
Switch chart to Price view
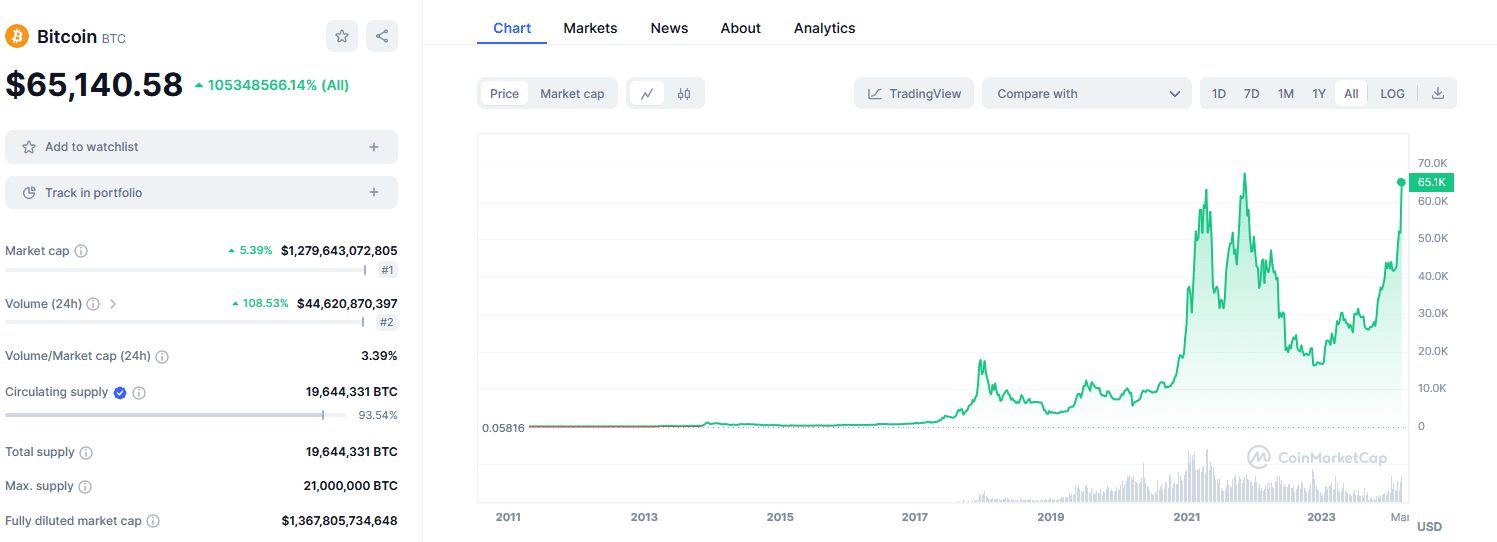click(504, 94)
